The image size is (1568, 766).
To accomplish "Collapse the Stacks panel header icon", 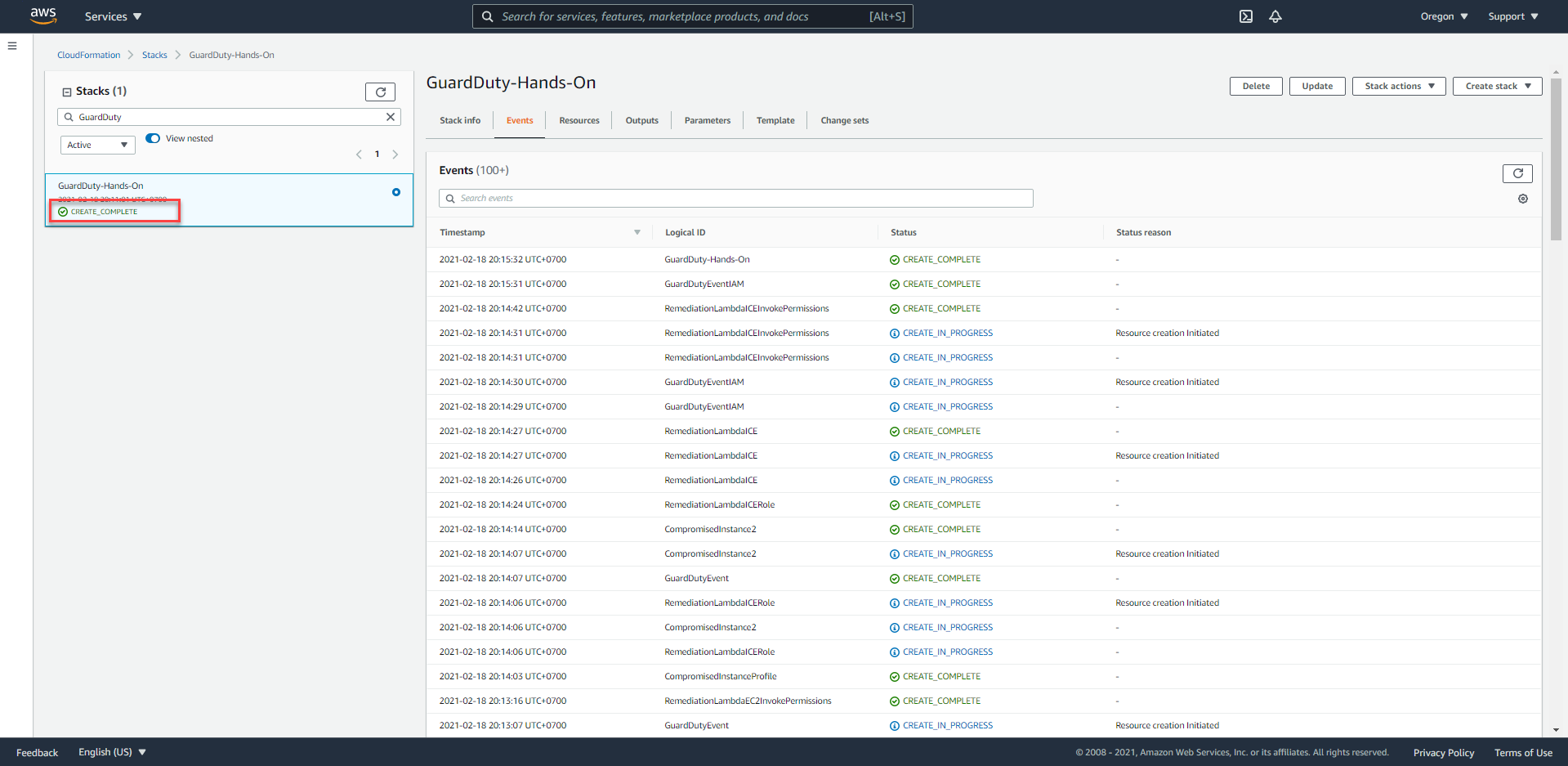I will [x=67, y=92].
